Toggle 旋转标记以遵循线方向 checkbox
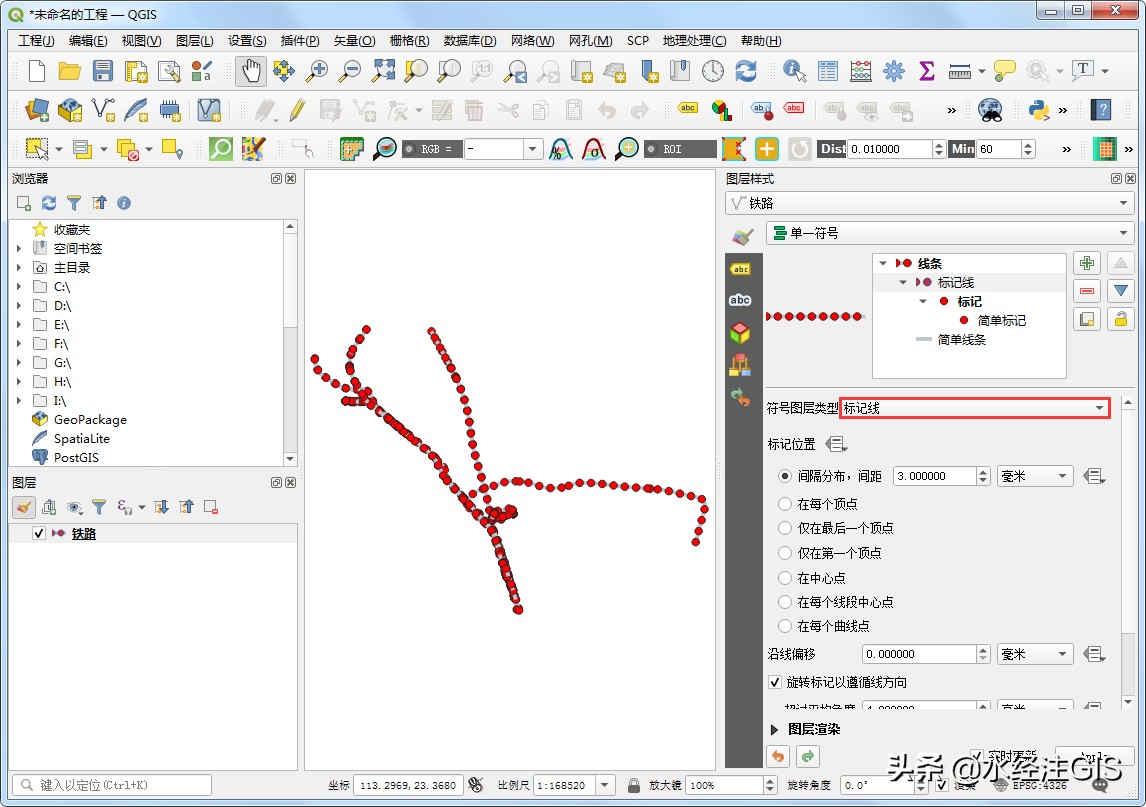 coord(775,683)
